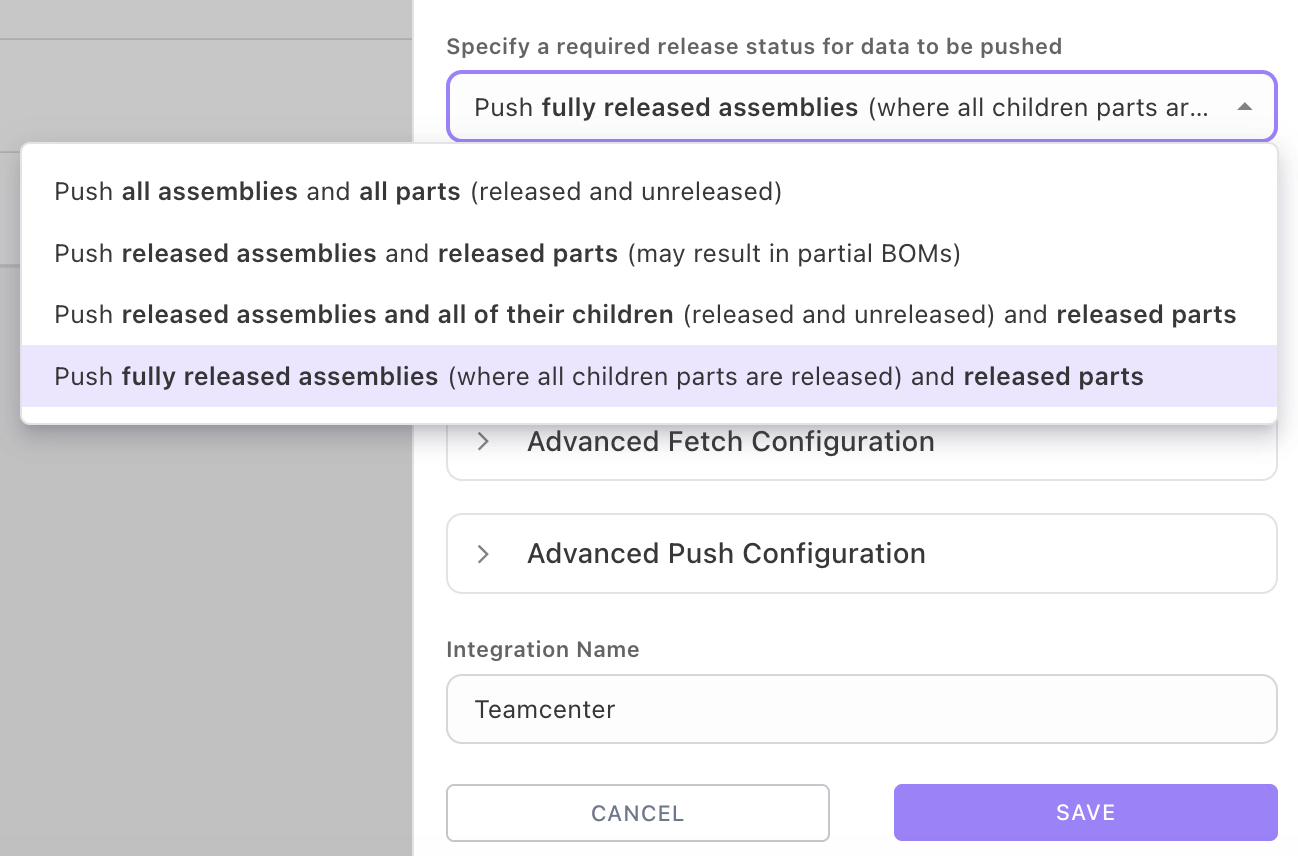This screenshot has height=856, width=1298.
Task: Select highlighted "Push fully released assemblies" option
Action: coord(599,377)
